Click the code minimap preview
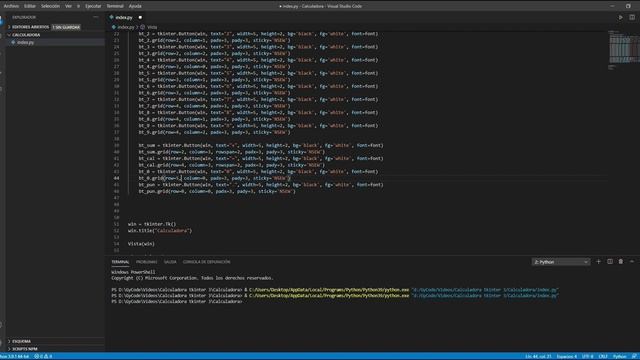Viewport: 640px width, 360px height. pyautogui.click(x=624, y=49)
